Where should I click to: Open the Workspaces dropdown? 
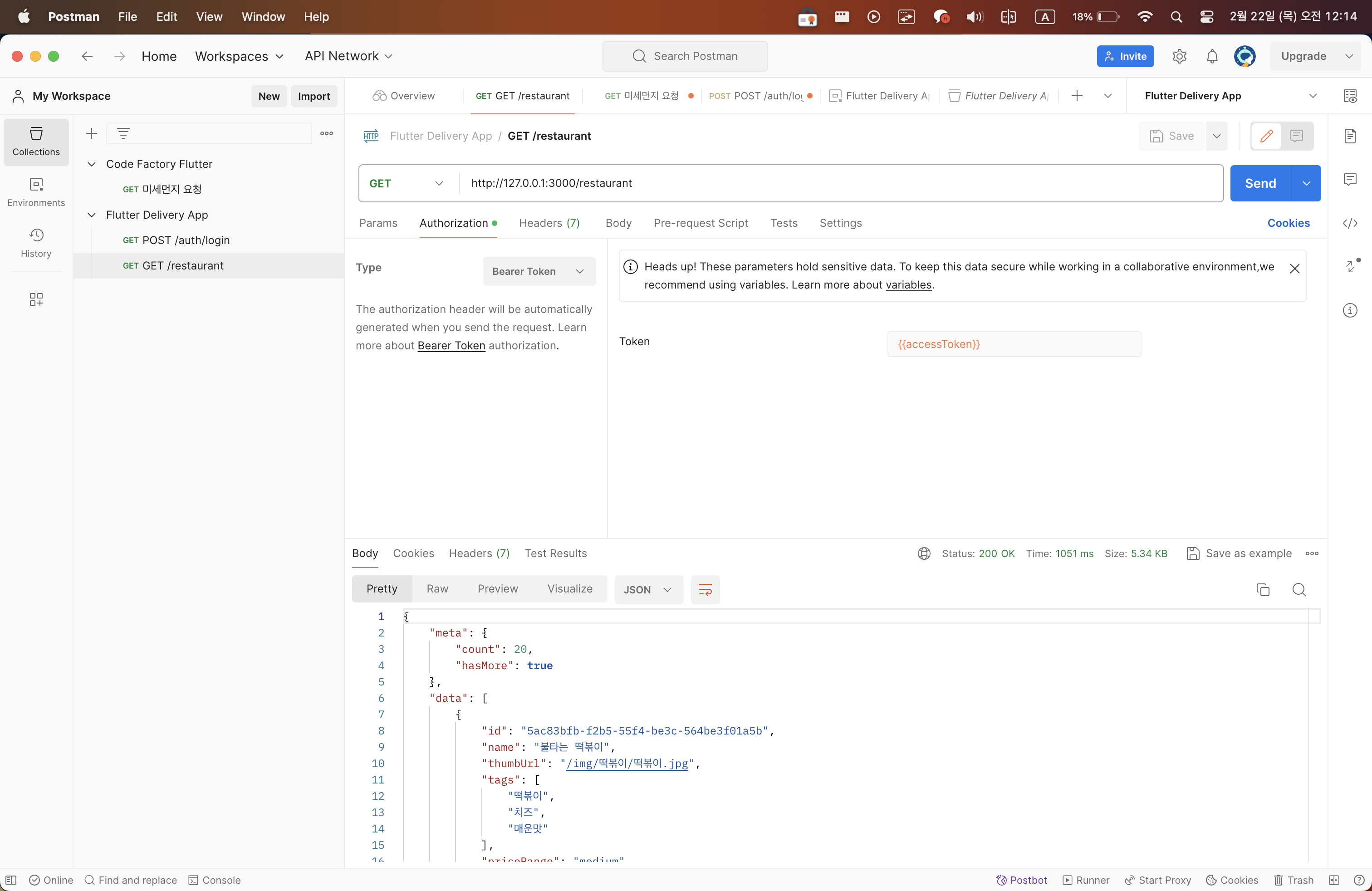[239, 56]
